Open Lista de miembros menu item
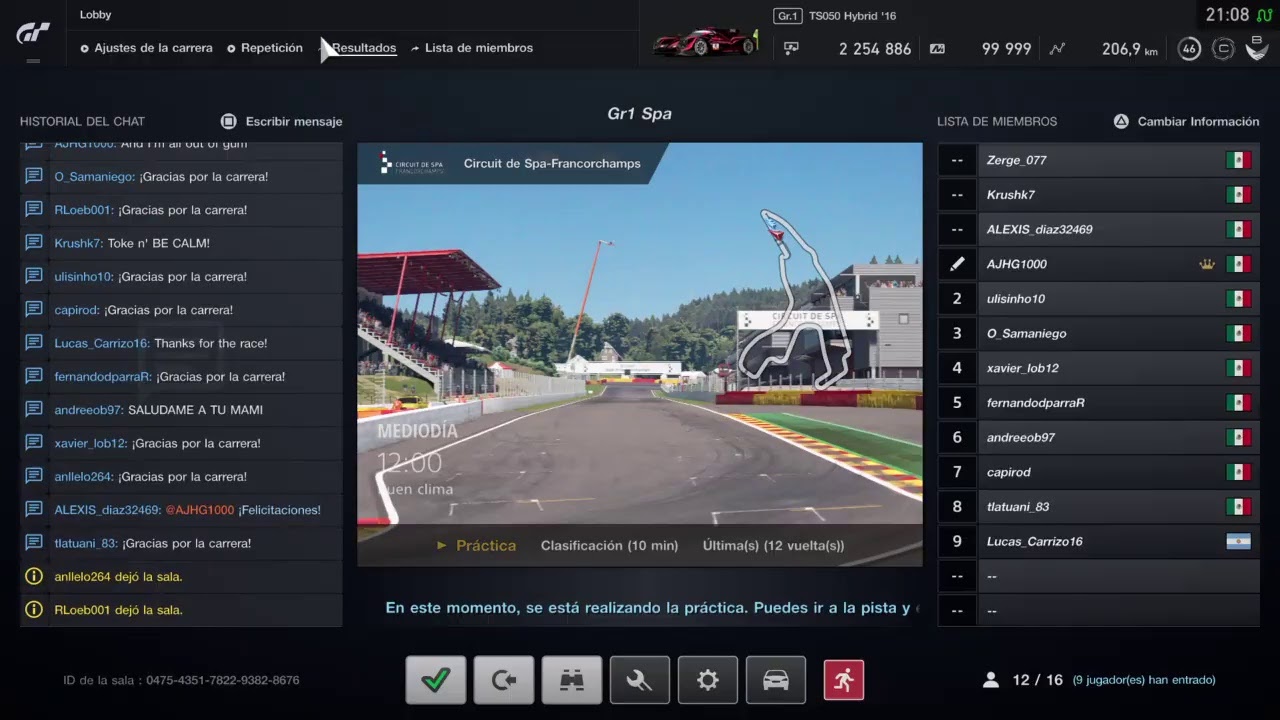The width and height of the screenshot is (1280, 720). click(x=472, y=48)
